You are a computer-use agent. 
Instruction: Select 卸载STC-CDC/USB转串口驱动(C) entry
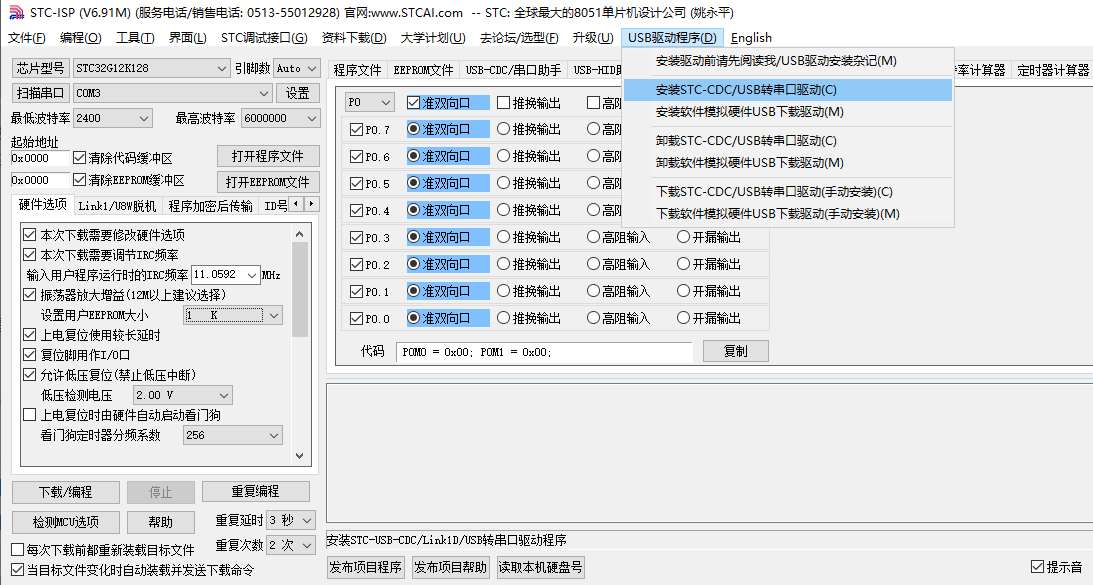pyautogui.click(x=788, y=141)
